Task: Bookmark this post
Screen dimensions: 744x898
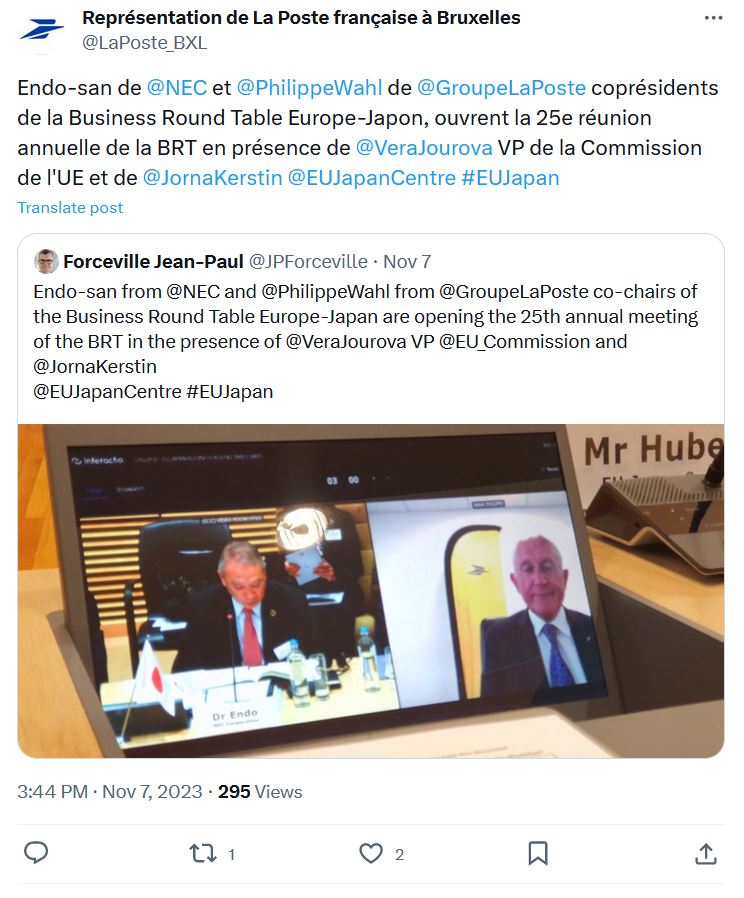Action: [538, 854]
